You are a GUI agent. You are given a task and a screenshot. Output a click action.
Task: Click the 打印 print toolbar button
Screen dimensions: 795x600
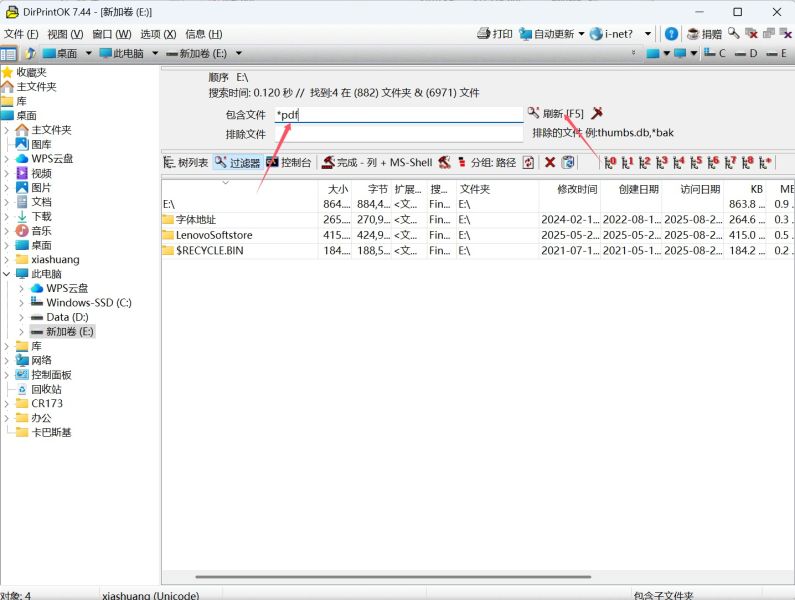(495, 34)
